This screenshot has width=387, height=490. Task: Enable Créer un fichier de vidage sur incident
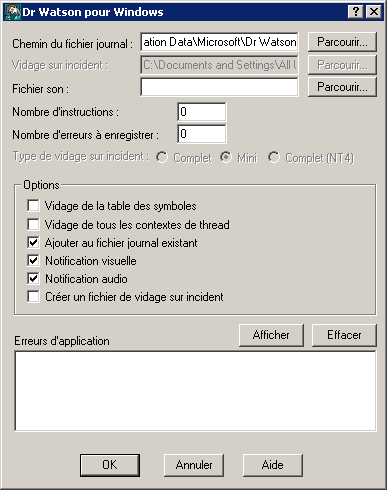coord(33,297)
